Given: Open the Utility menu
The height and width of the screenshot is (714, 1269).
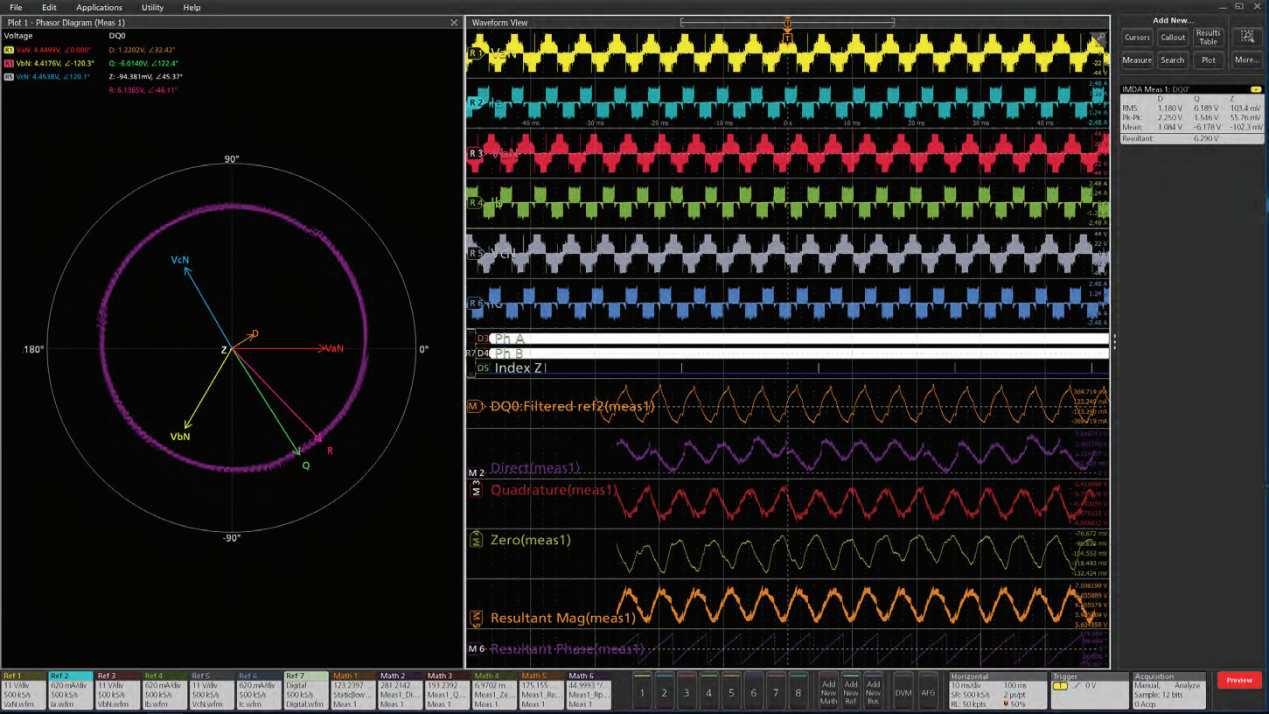Looking at the screenshot, I should tap(152, 7).
